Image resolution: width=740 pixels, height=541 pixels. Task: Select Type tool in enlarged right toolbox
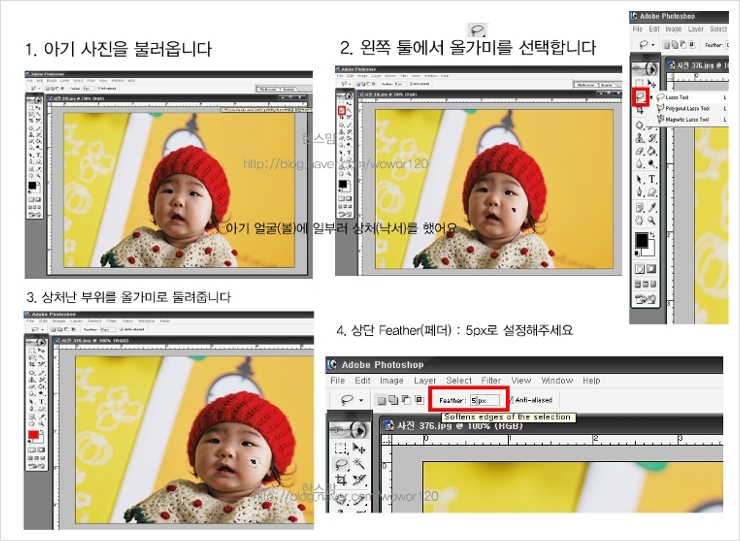(653, 179)
